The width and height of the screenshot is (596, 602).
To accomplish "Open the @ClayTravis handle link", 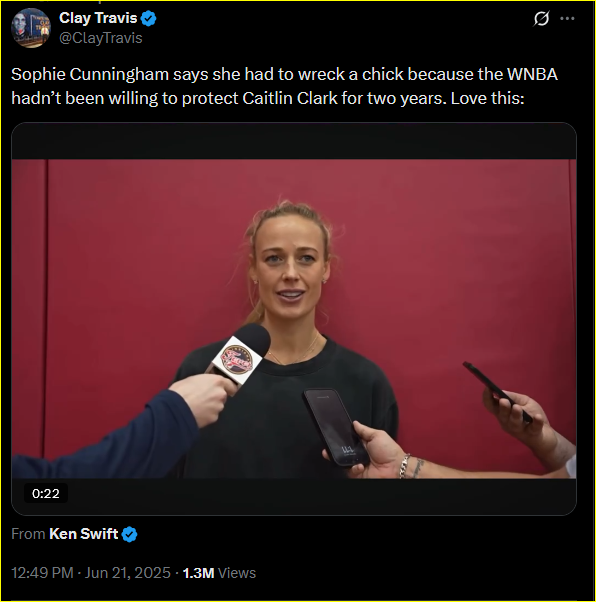I will coord(101,38).
